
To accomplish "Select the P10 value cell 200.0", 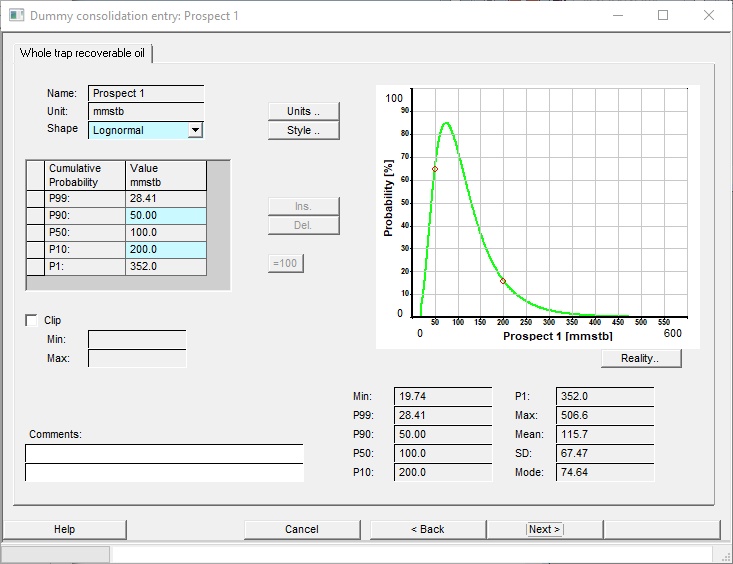I will point(166,249).
